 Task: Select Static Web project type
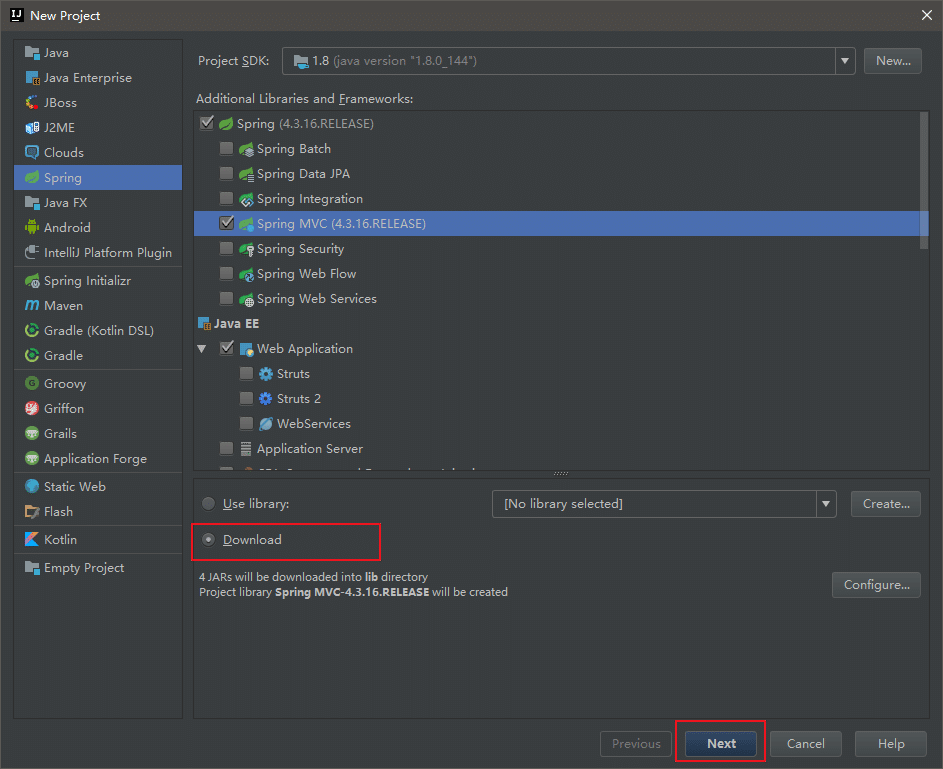[x=98, y=486]
